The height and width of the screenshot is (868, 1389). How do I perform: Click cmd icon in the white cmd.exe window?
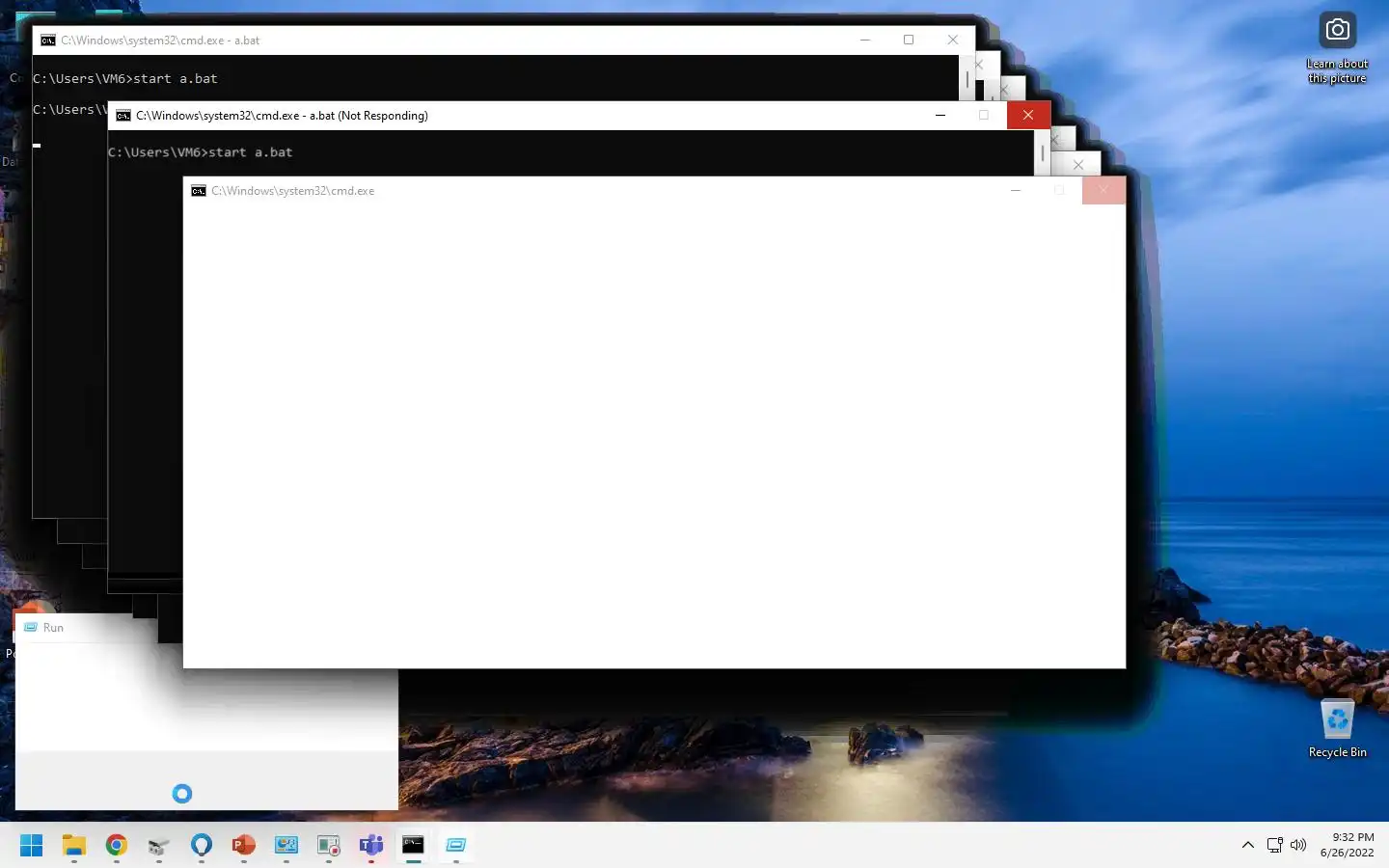tap(199, 191)
